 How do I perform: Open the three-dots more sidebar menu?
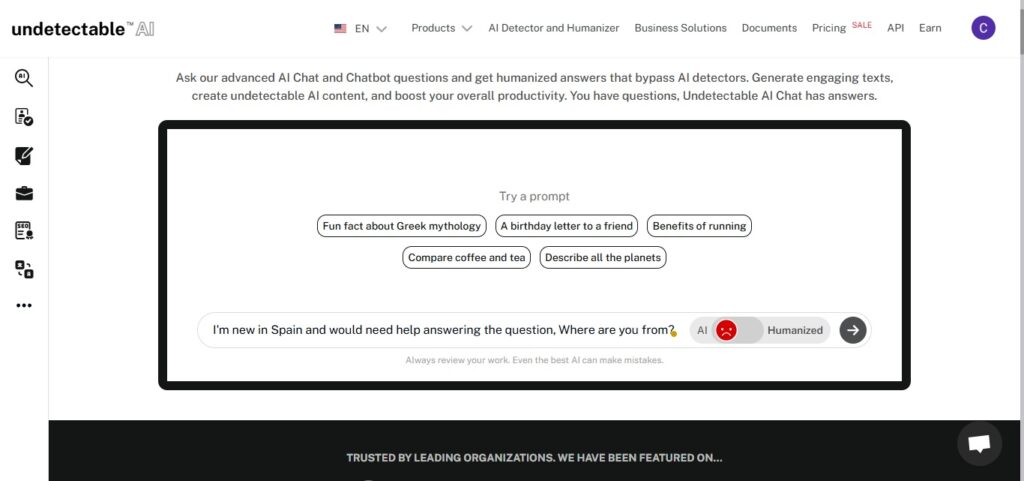pyautogui.click(x=24, y=305)
